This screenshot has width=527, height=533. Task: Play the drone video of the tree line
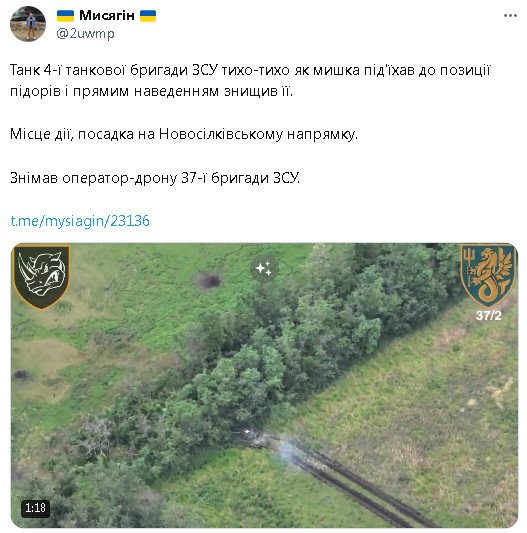(264, 385)
